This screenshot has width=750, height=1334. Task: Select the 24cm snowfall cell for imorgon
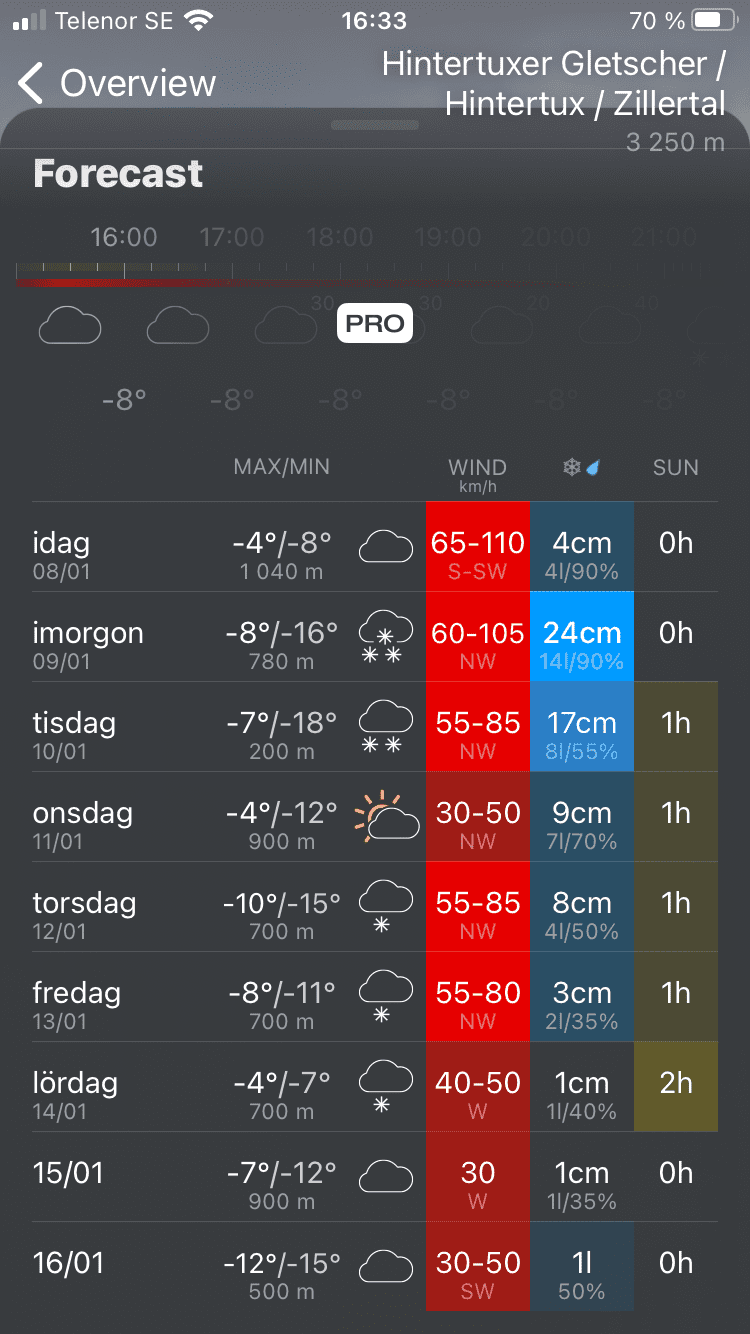tap(582, 637)
